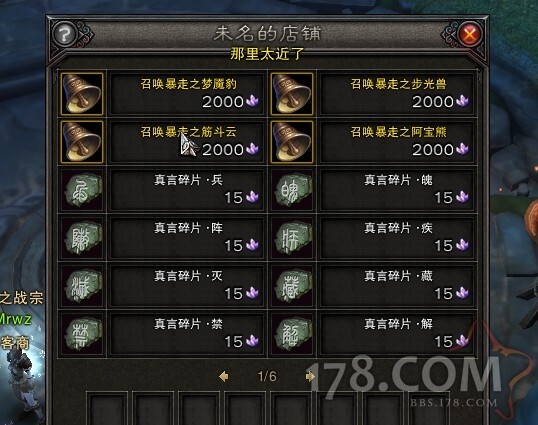This screenshot has width=538, height=425.
Task: Buy 召唤暴走之步光兽 priced 2000
Action: pos(398,94)
